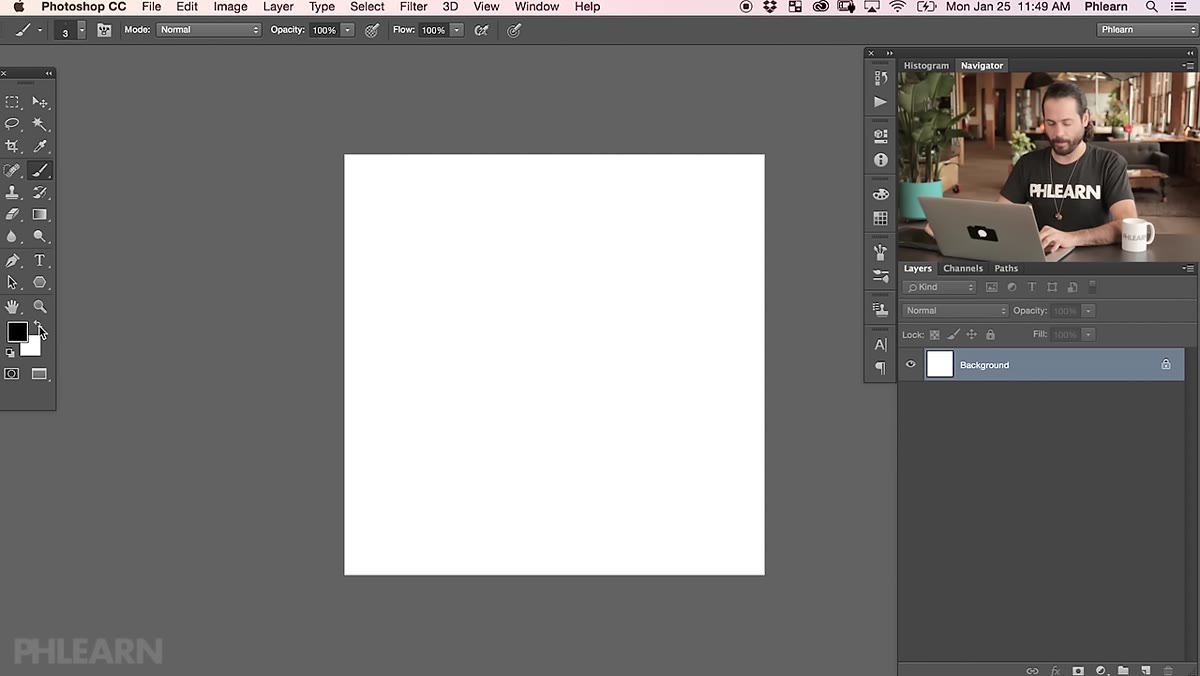Open the Phlearn workspace switcher dropdown

click(1146, 30)
